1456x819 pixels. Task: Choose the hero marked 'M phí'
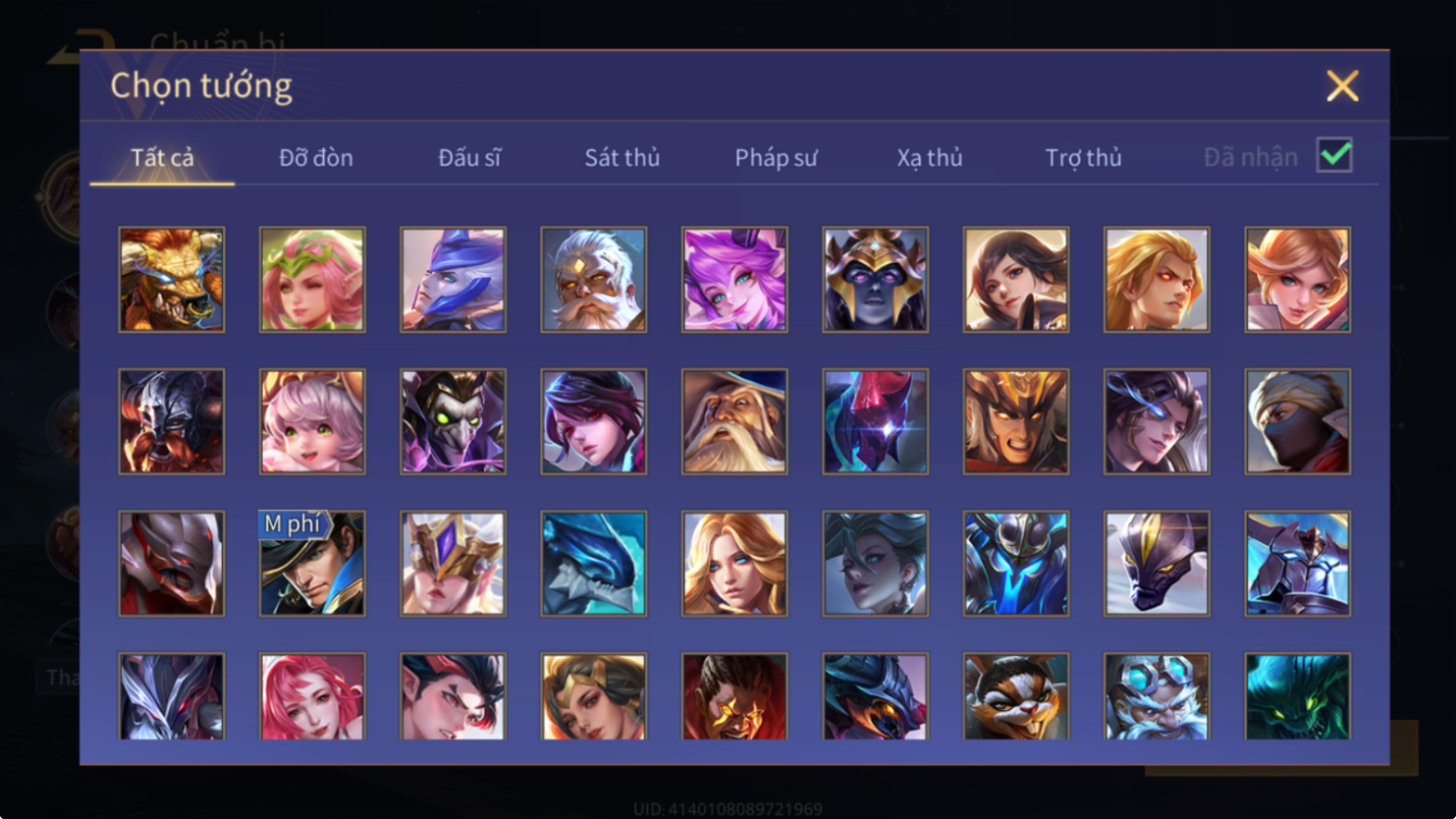pos(312,564)
